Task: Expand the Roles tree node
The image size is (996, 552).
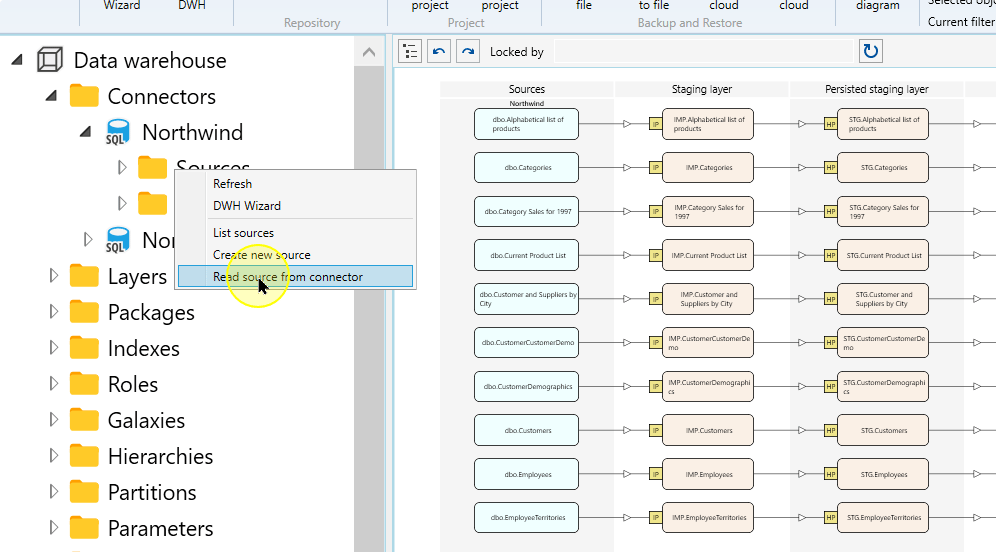Action: click(x=54, y=384)
